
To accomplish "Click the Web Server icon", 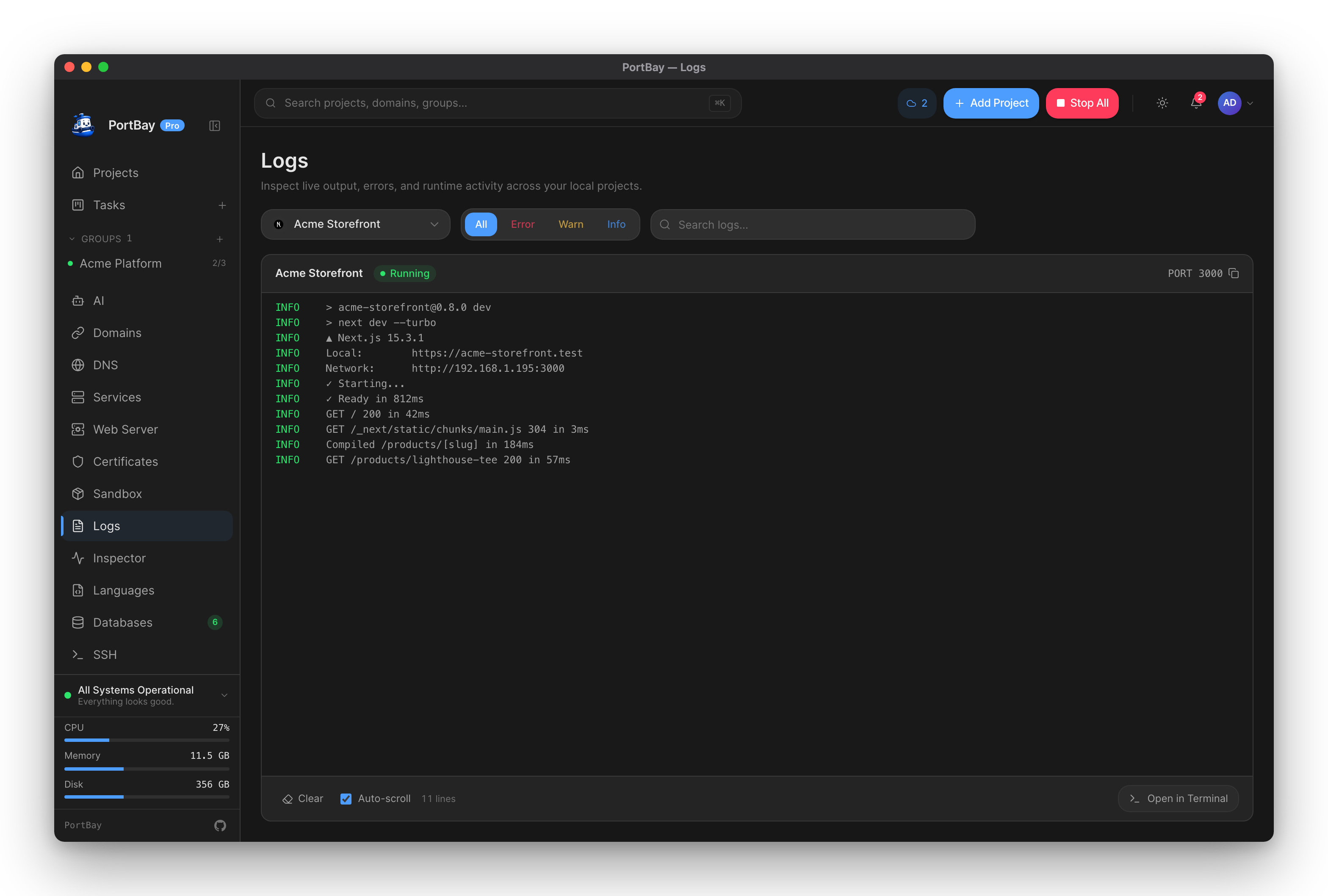I will click(x=78, y=429).
